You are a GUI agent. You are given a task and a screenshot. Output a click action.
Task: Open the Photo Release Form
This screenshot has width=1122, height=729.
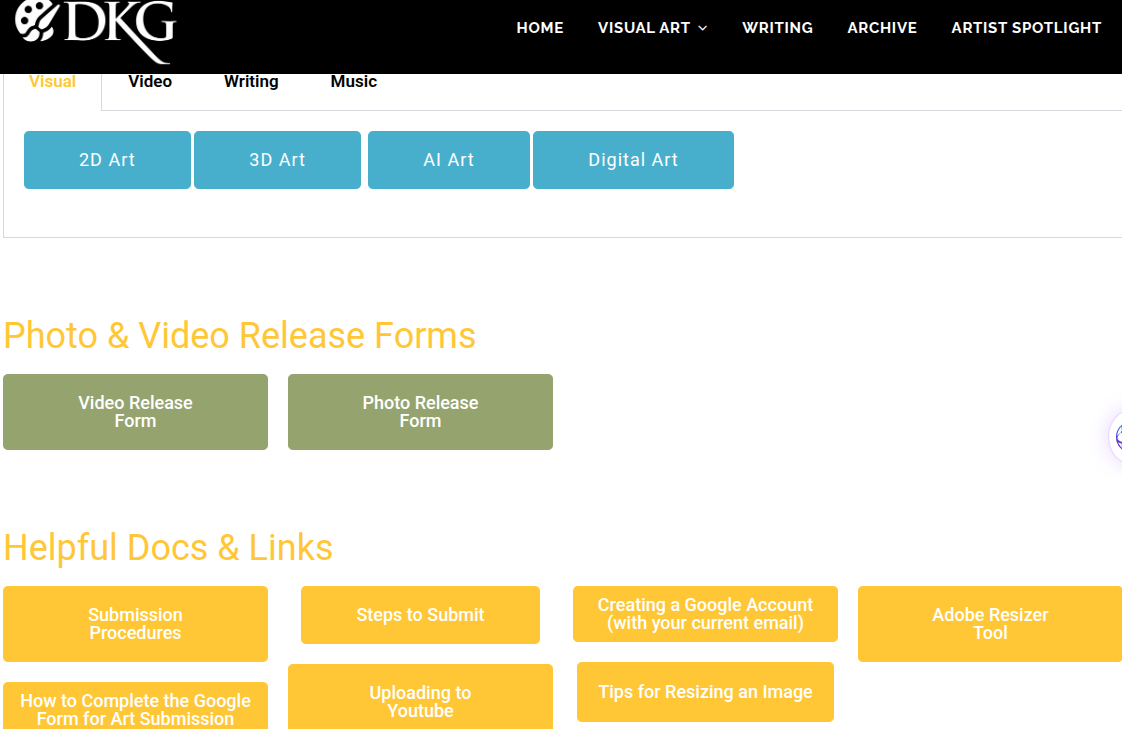(420, 412)
